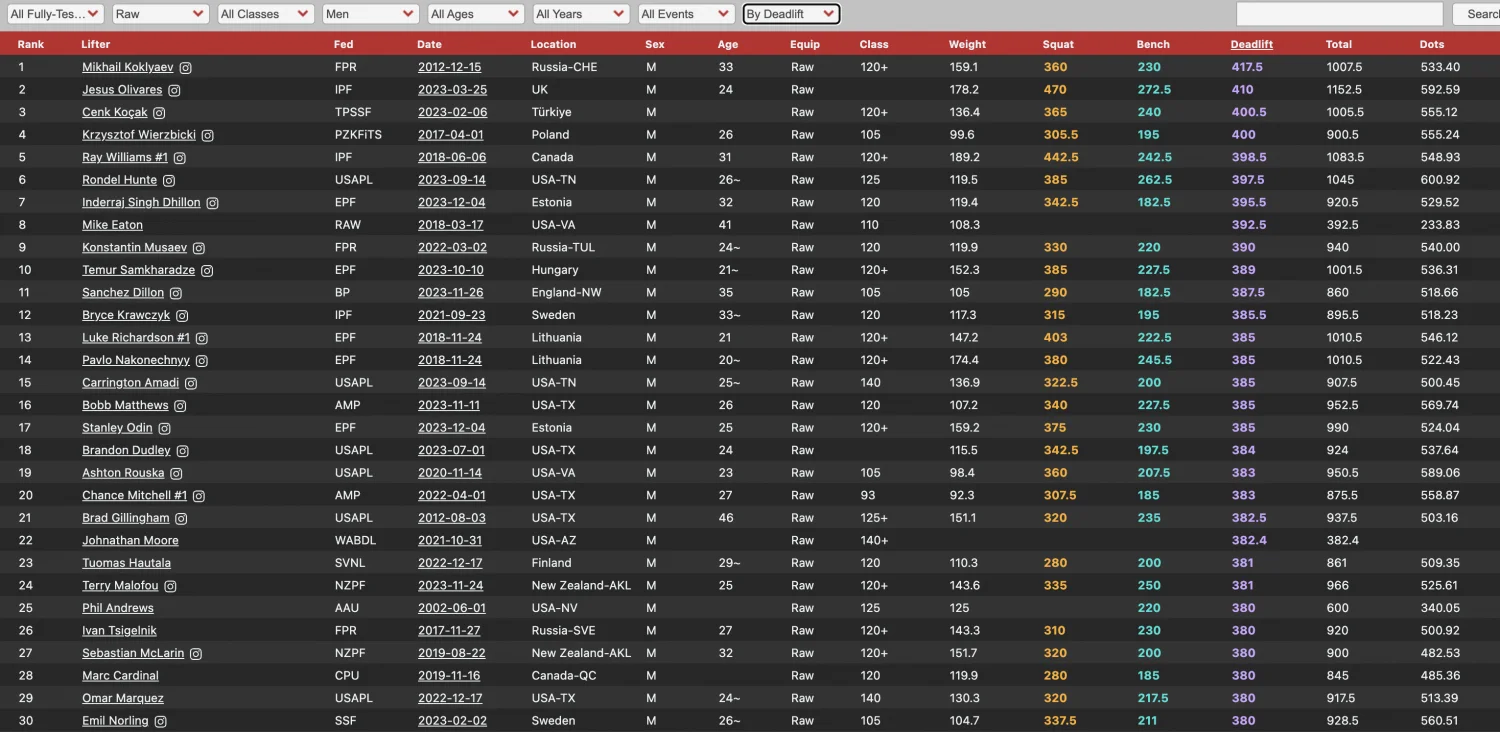Click the Instagram icon beside Jesus Olivares
1500x732 pixels.
174,89
